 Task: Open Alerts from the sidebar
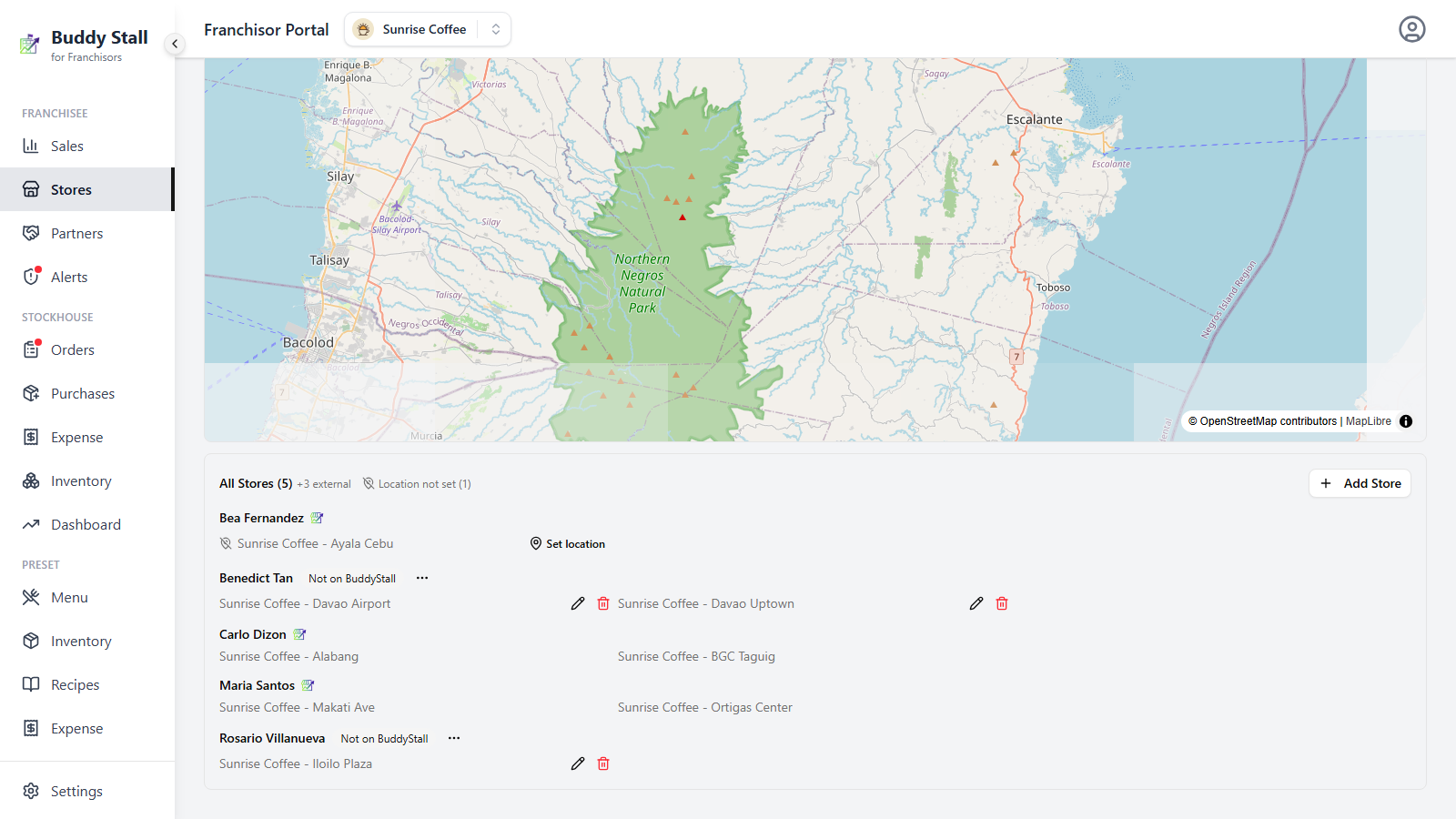[87, 277]
